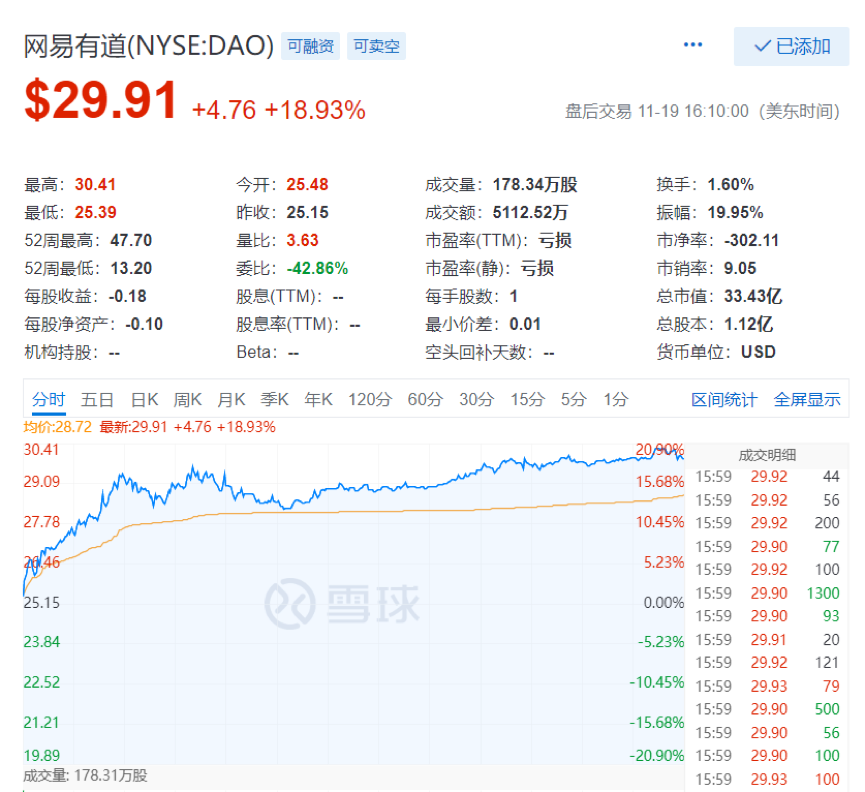Switch to the 五日 chart tab

tap(97, 399)
